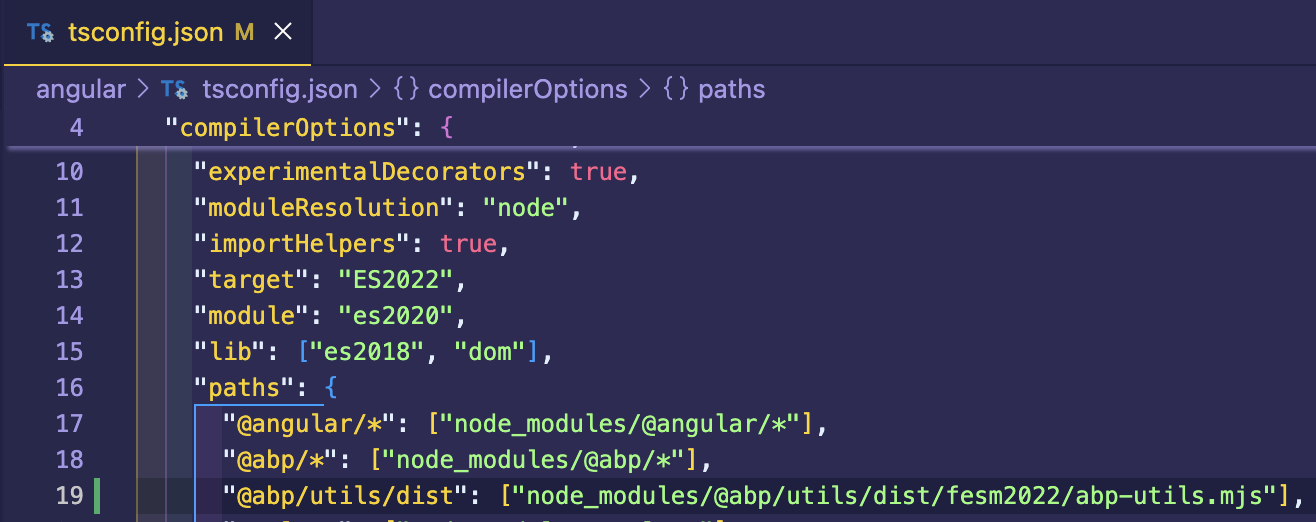
Task: Click the braces icon beside paths breadcrumb
Action: [676, 90]
